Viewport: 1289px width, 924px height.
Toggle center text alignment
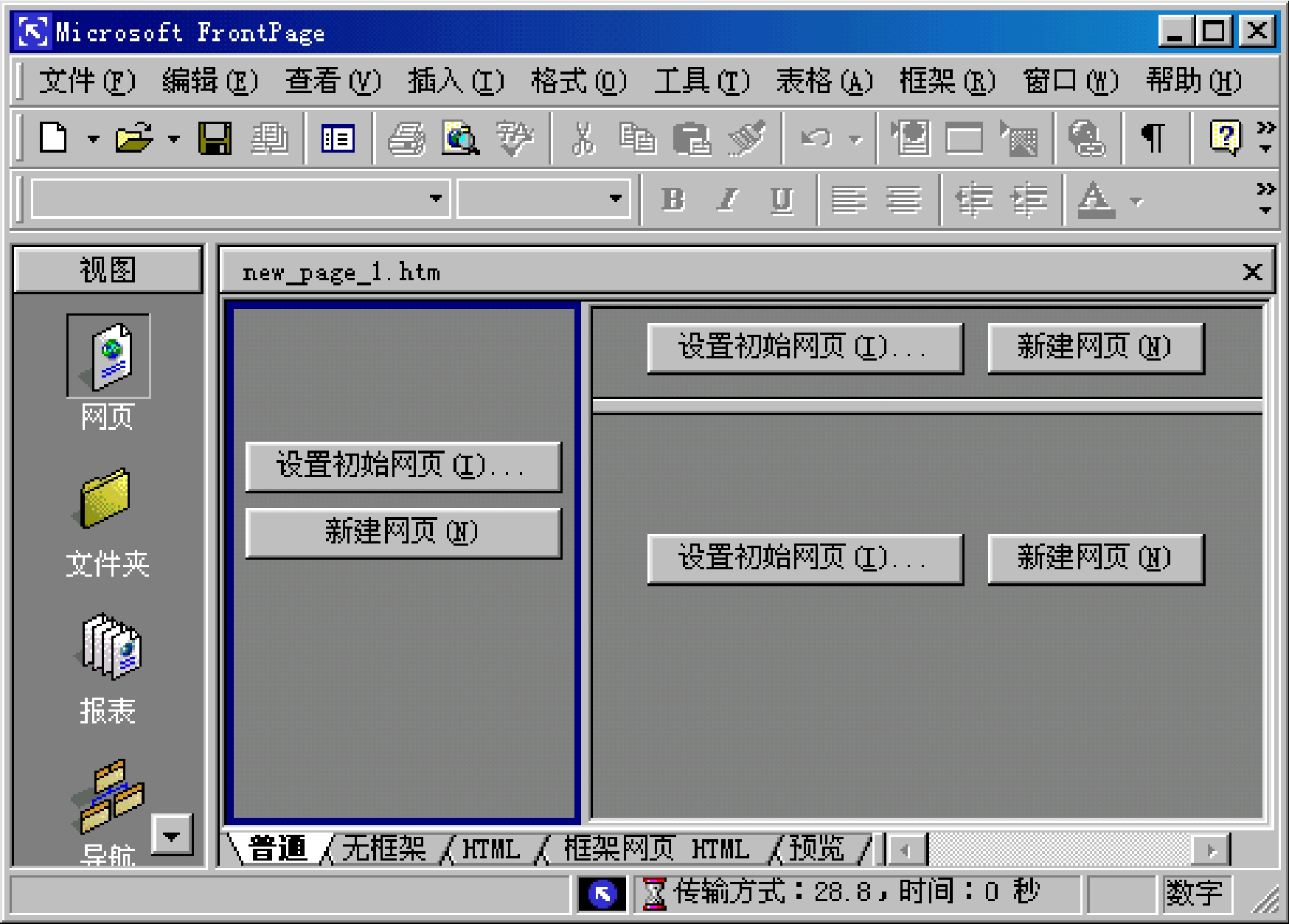click(904, 199)
